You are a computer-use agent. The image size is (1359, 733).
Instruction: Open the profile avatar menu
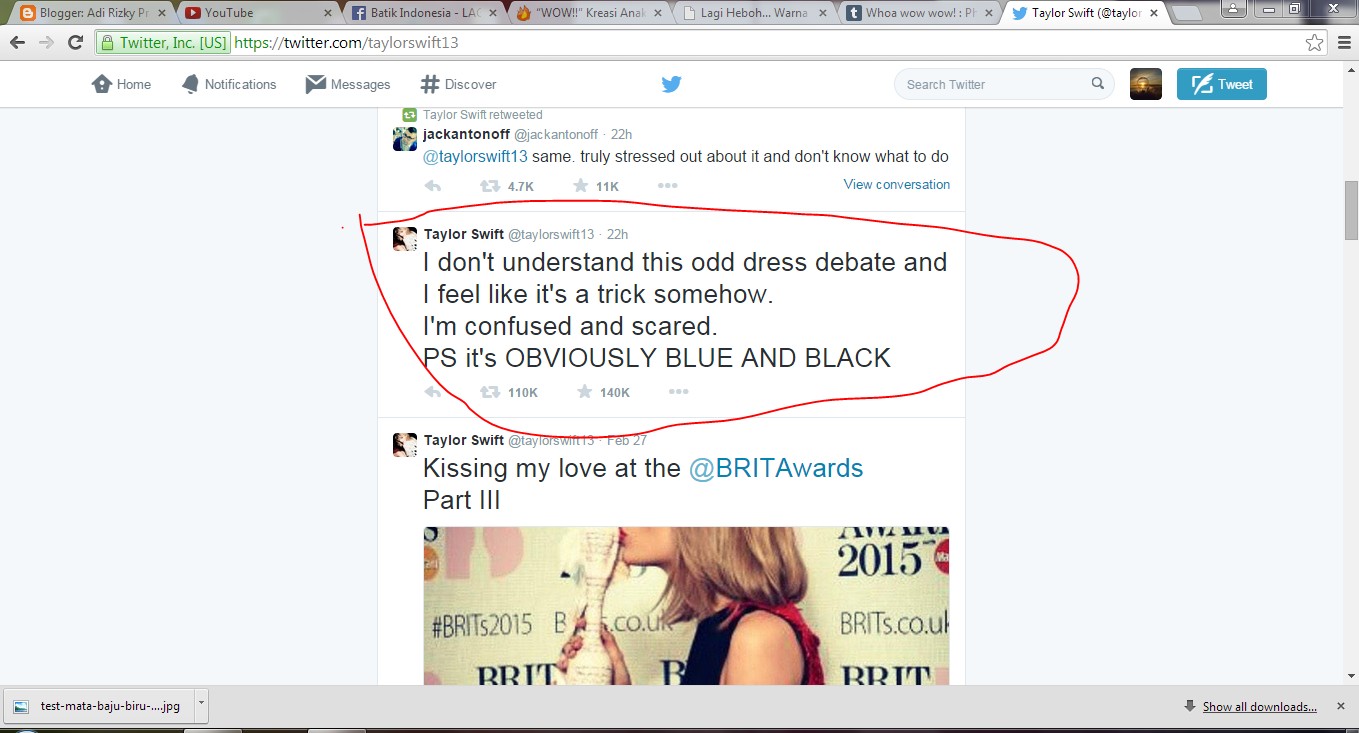(1146, 84)
